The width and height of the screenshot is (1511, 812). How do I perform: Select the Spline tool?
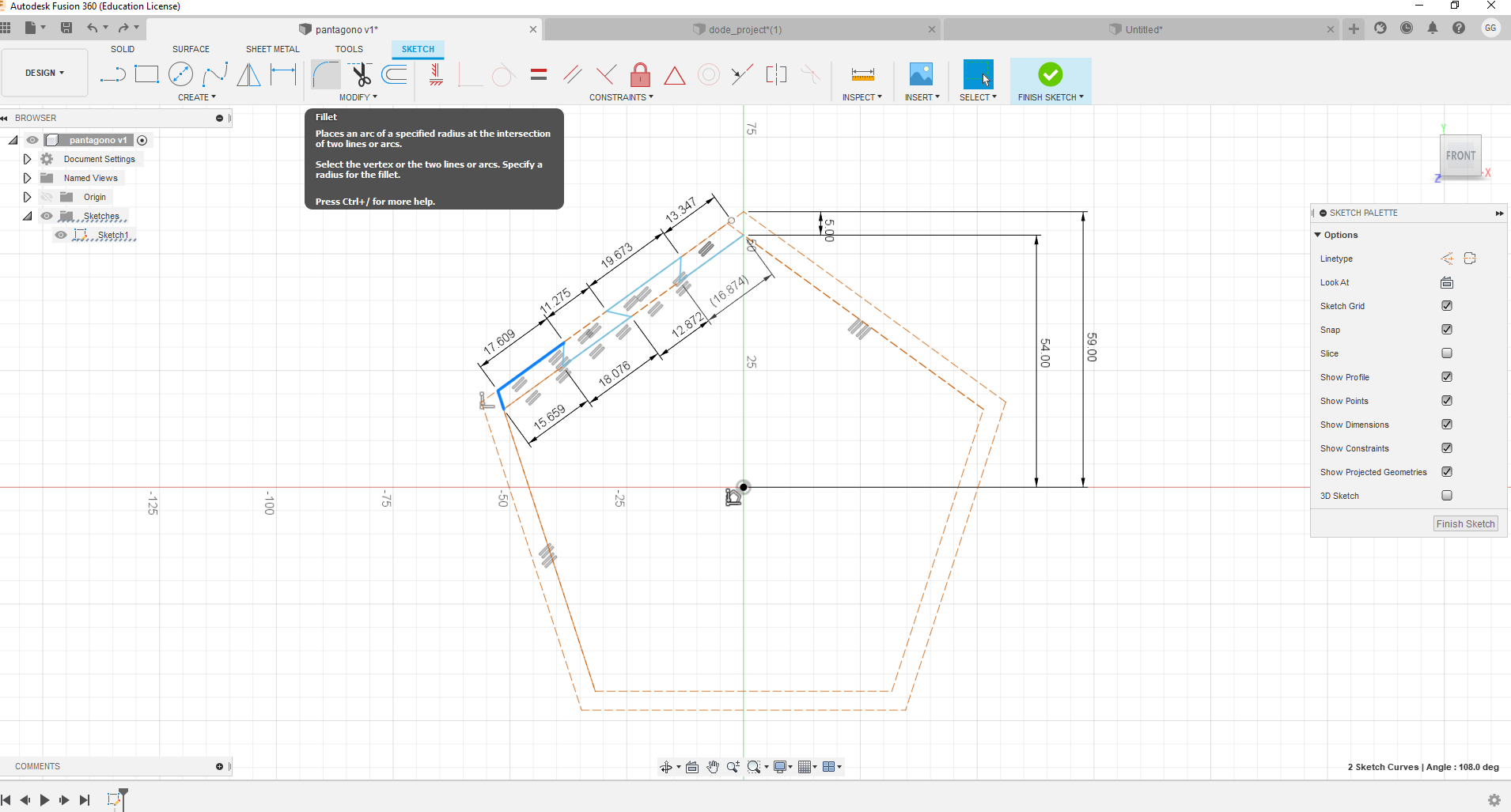(215, 74)
